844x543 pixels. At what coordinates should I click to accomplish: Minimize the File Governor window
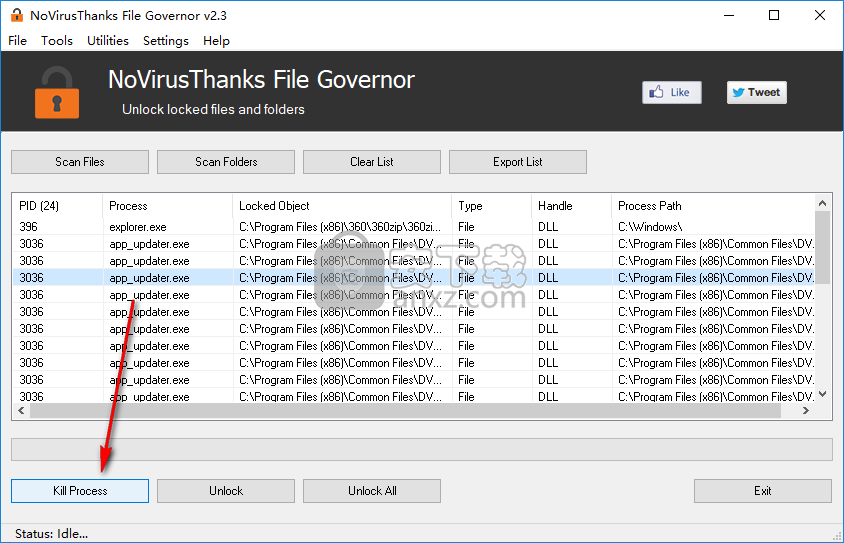(x=729, y=15)
